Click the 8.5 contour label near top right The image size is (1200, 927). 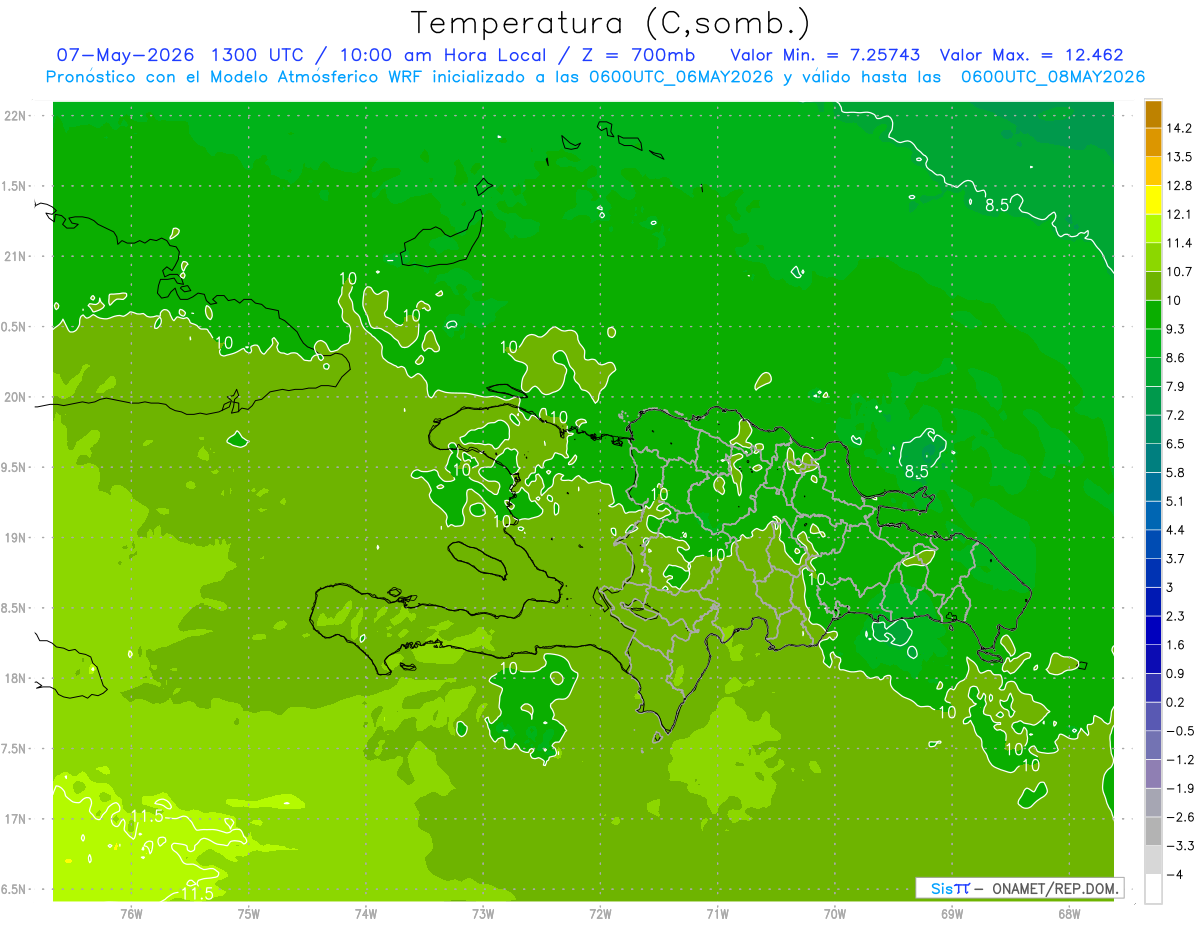click(x=996, y=205)
